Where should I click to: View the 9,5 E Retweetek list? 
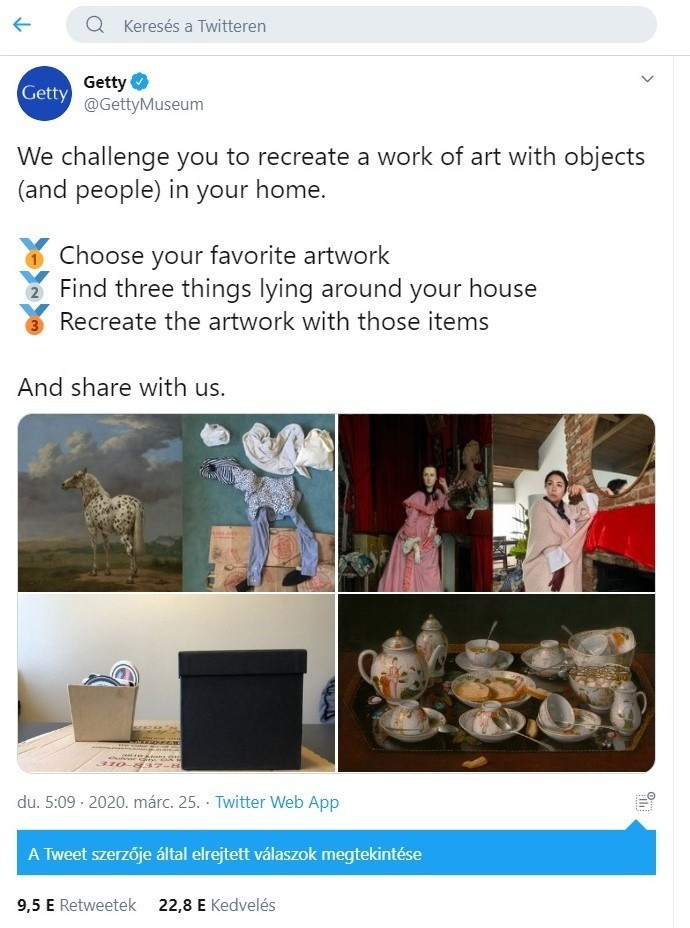(x=76, y=905)
